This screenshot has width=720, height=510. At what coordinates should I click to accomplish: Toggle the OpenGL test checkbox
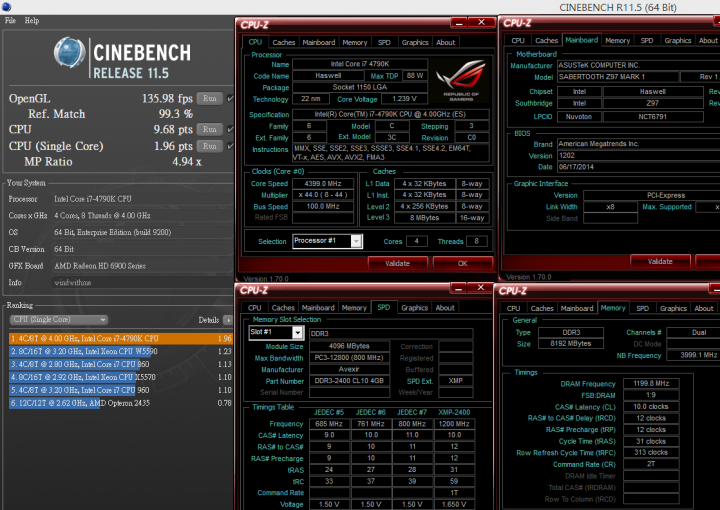click(230, 98)
